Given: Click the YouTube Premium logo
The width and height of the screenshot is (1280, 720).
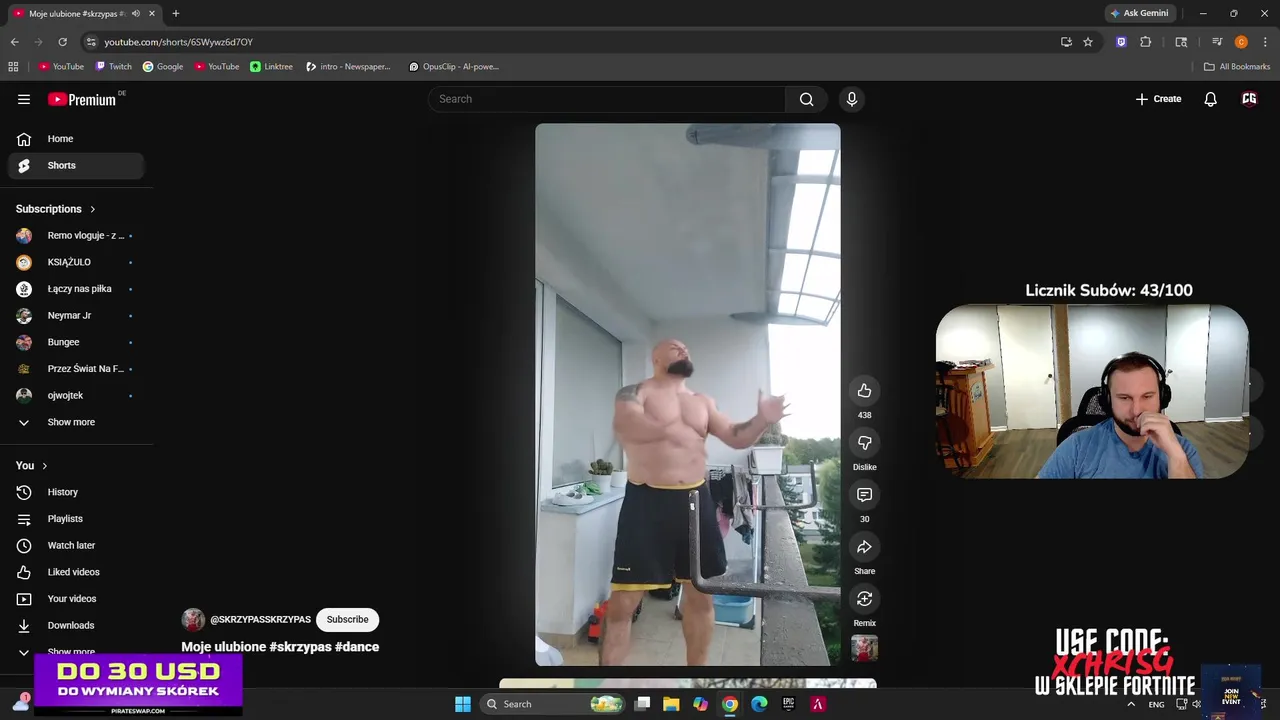Looking at the screenshot, I should 84,99.
